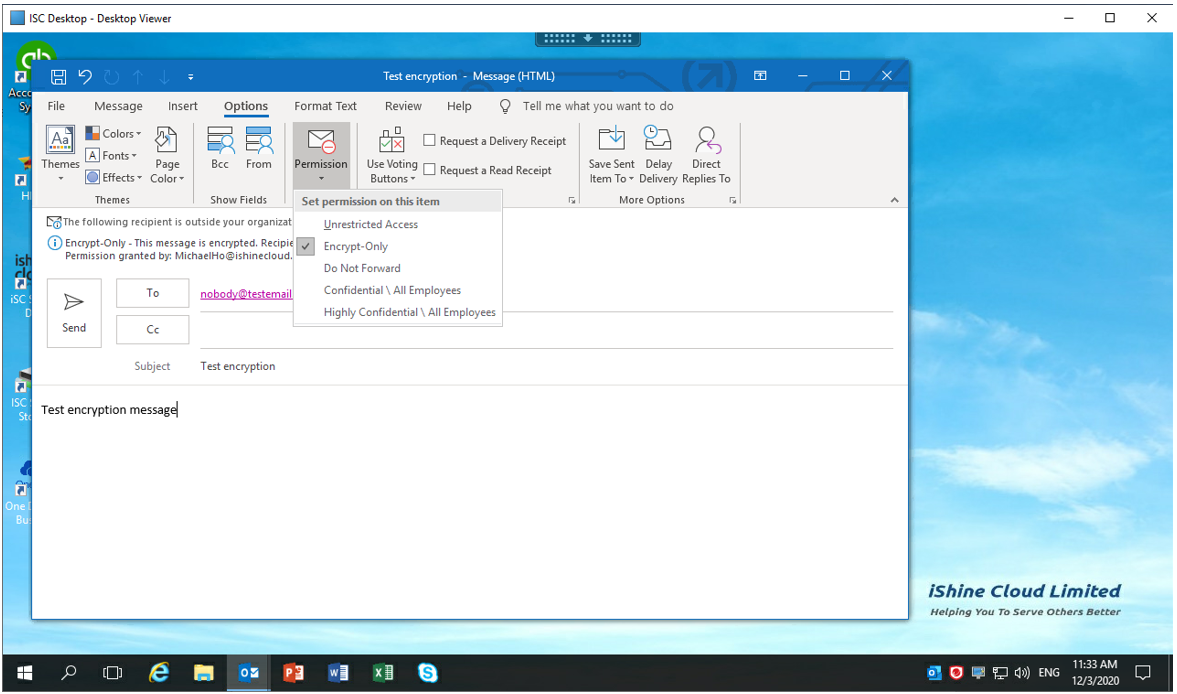Switch to Outlook on the taskbar
This screenshot has height=694, width=1177.
[x=248, y=673]
